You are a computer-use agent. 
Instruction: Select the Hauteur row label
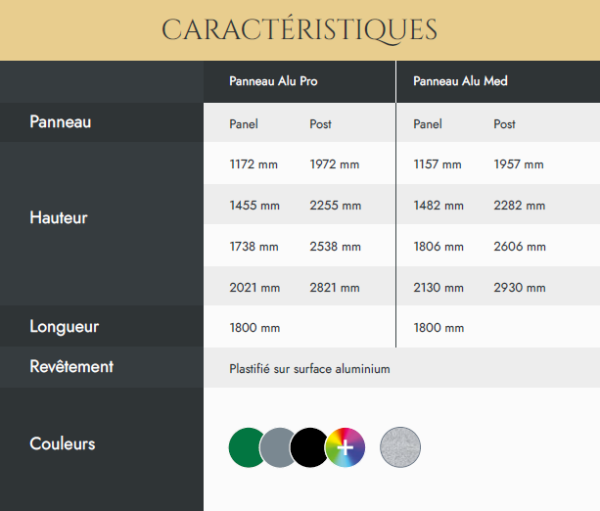coord(59,217)
